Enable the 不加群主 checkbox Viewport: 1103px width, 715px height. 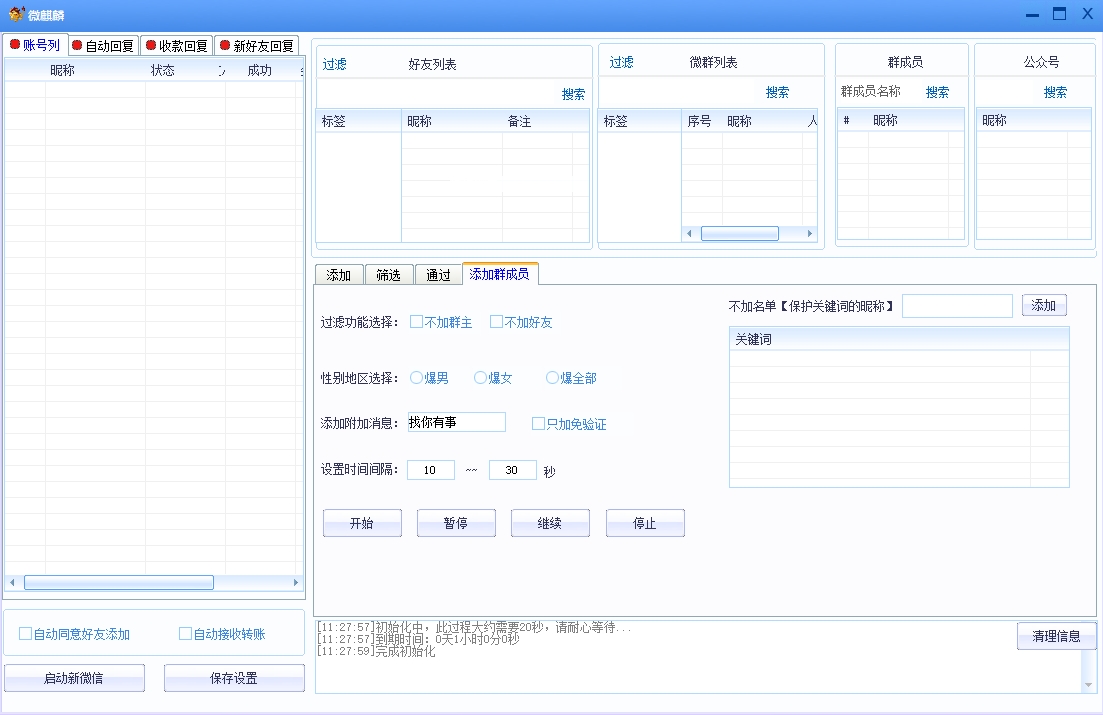[417, 322]
